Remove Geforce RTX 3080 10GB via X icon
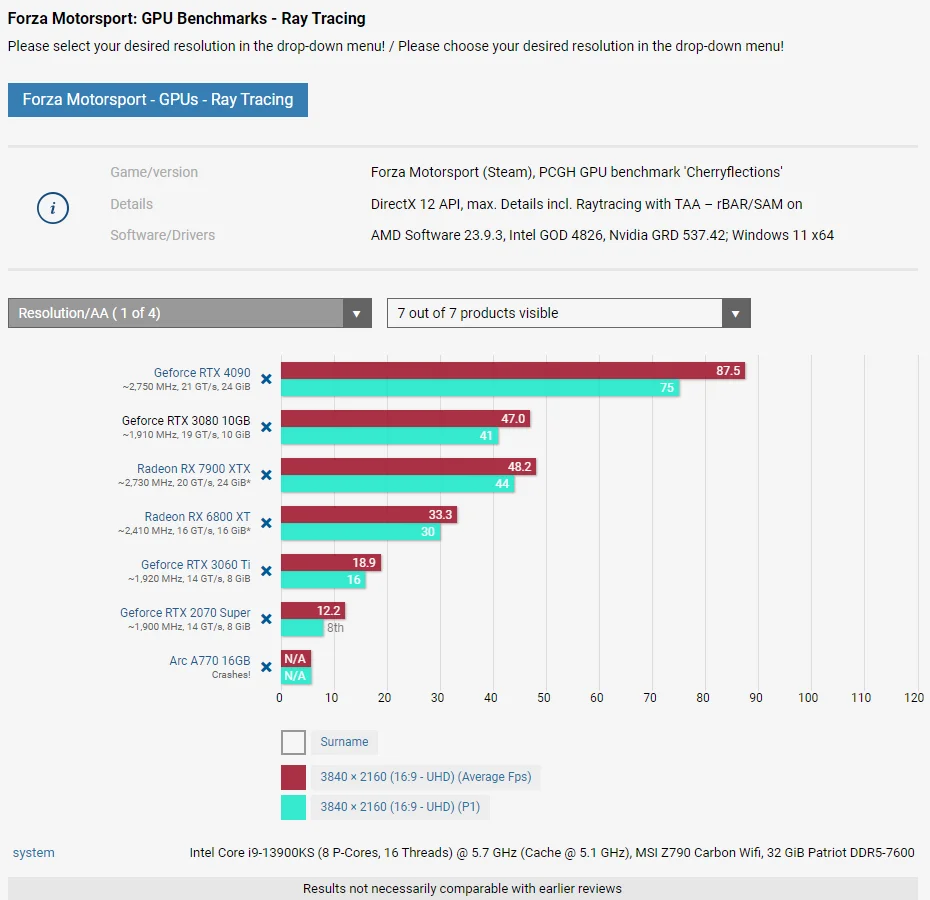Viewport: 930px width, 900px height. [x=266, y=427]
